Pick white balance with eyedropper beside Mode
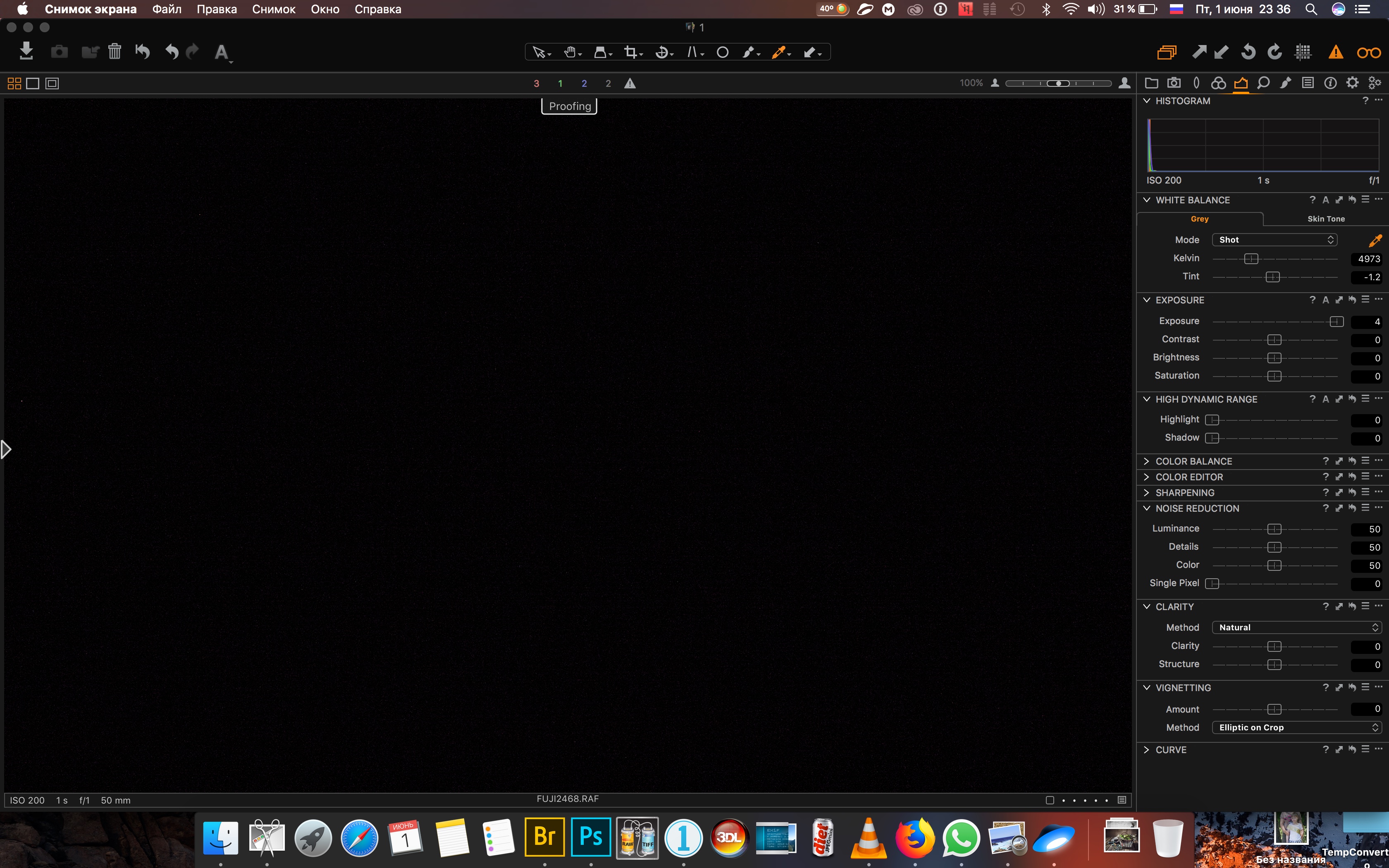Screen dimensions: 1389x868 pyautogui.click(x=1375, y=240)
